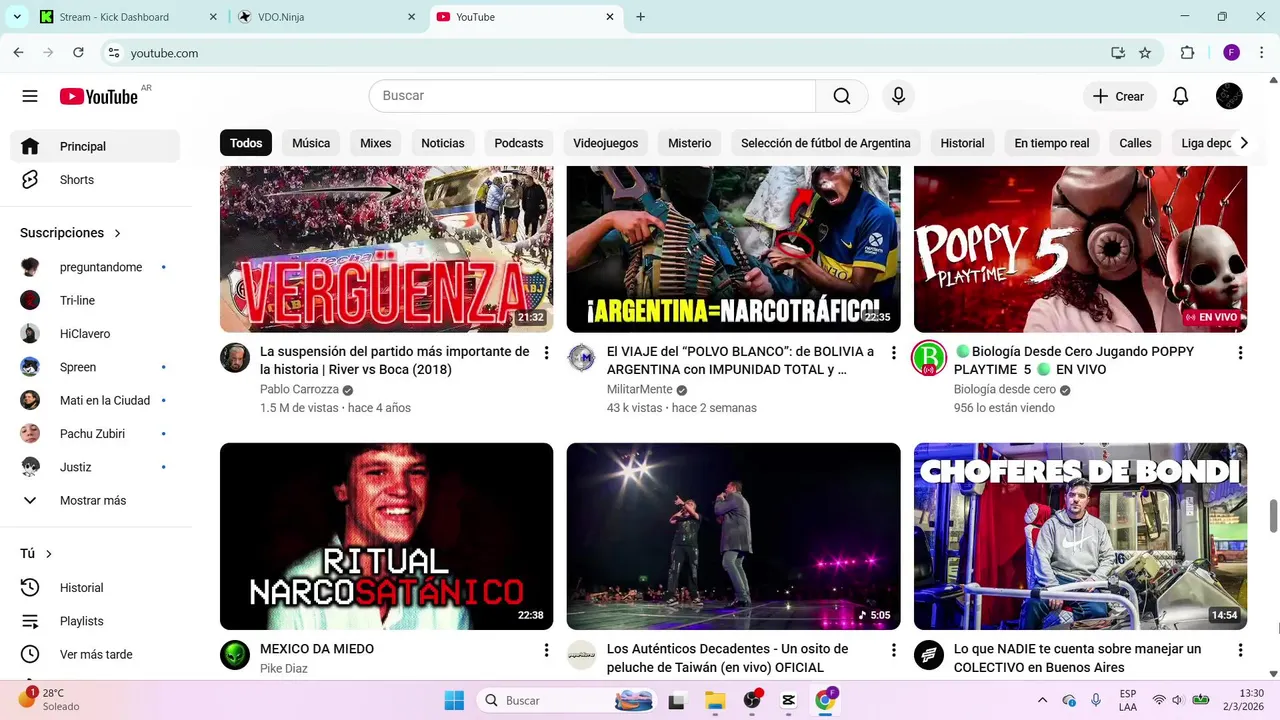Open the YouTube hamburger guide menu
Viewport: 1280px width, 720px height.
pos(30,96)
